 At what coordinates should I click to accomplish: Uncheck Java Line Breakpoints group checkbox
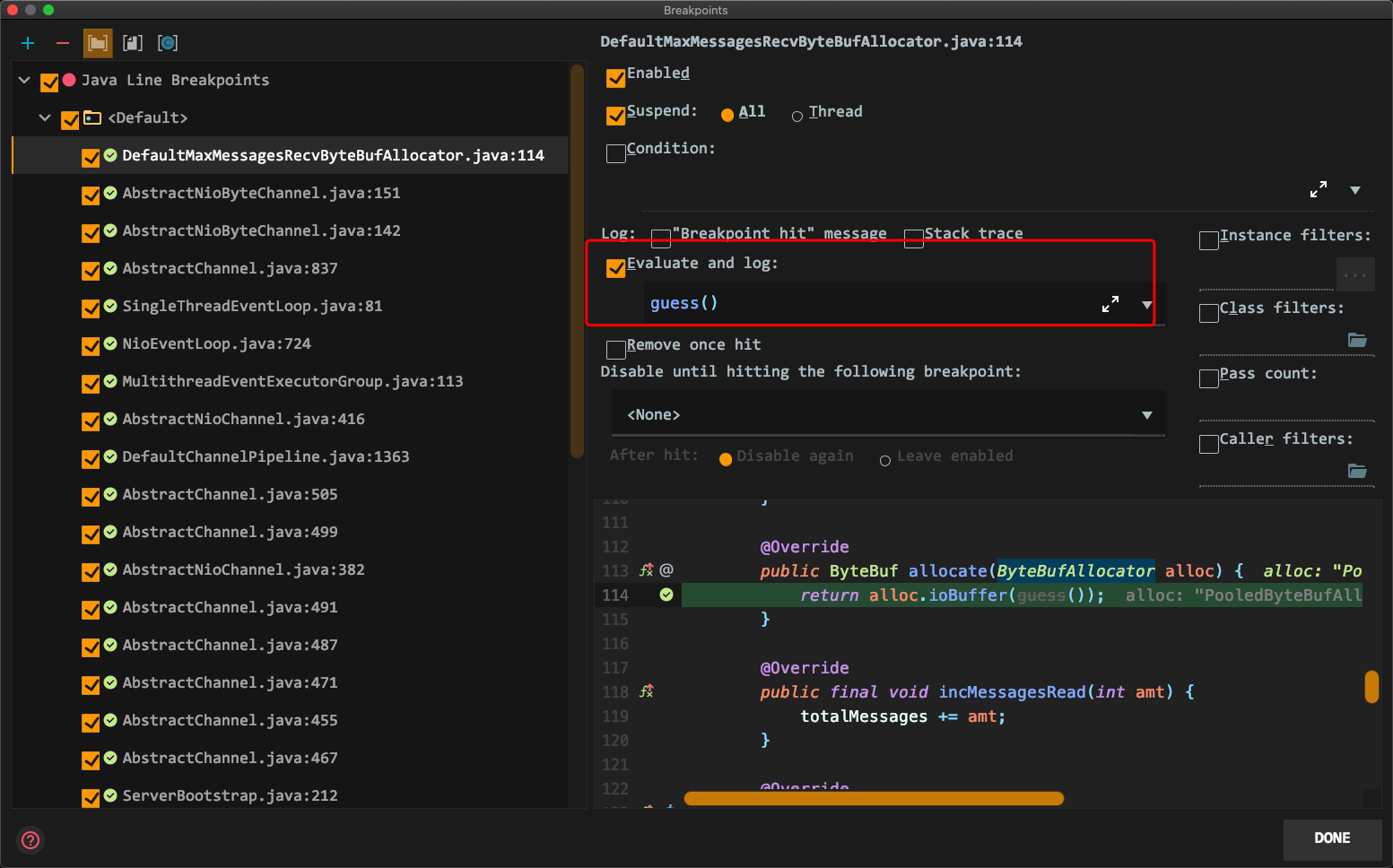(x=49, y=83)
